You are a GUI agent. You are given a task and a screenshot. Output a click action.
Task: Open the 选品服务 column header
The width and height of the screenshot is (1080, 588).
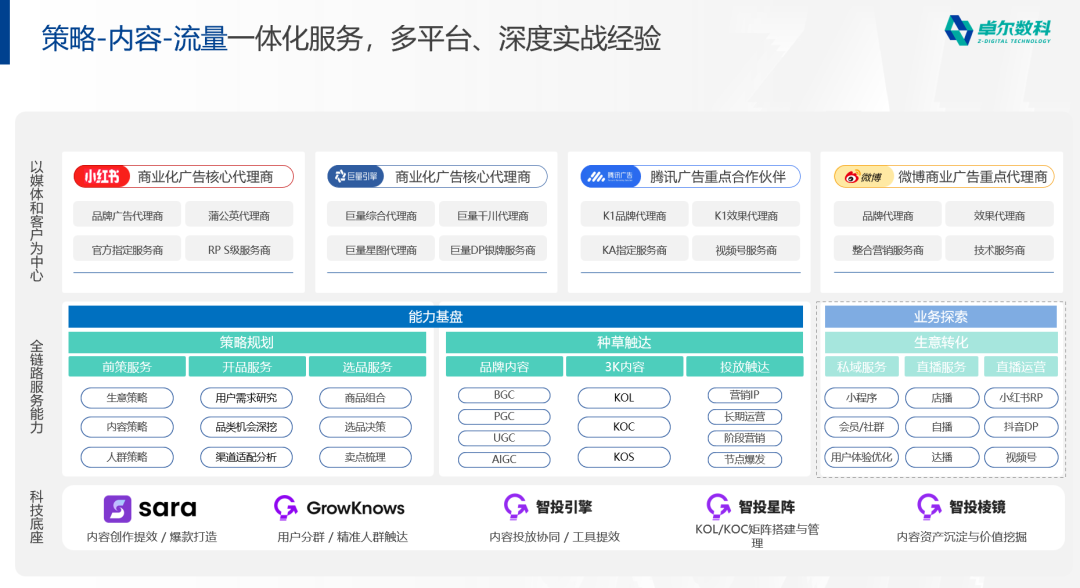(367, 367)
